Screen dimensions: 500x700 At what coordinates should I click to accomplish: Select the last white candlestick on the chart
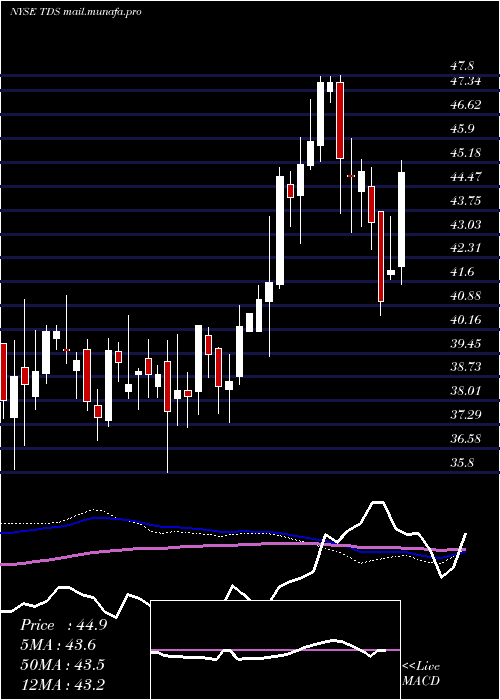[x=401, y=220]
